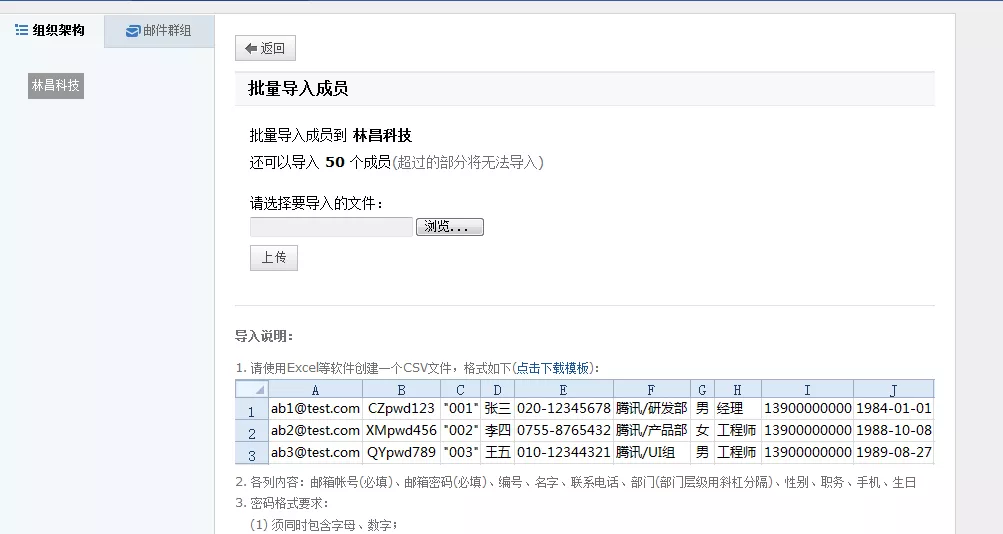This screenshot has height=534, width=1003.
Task: Click the back arrow icon
Action: (x=251, y=48)
